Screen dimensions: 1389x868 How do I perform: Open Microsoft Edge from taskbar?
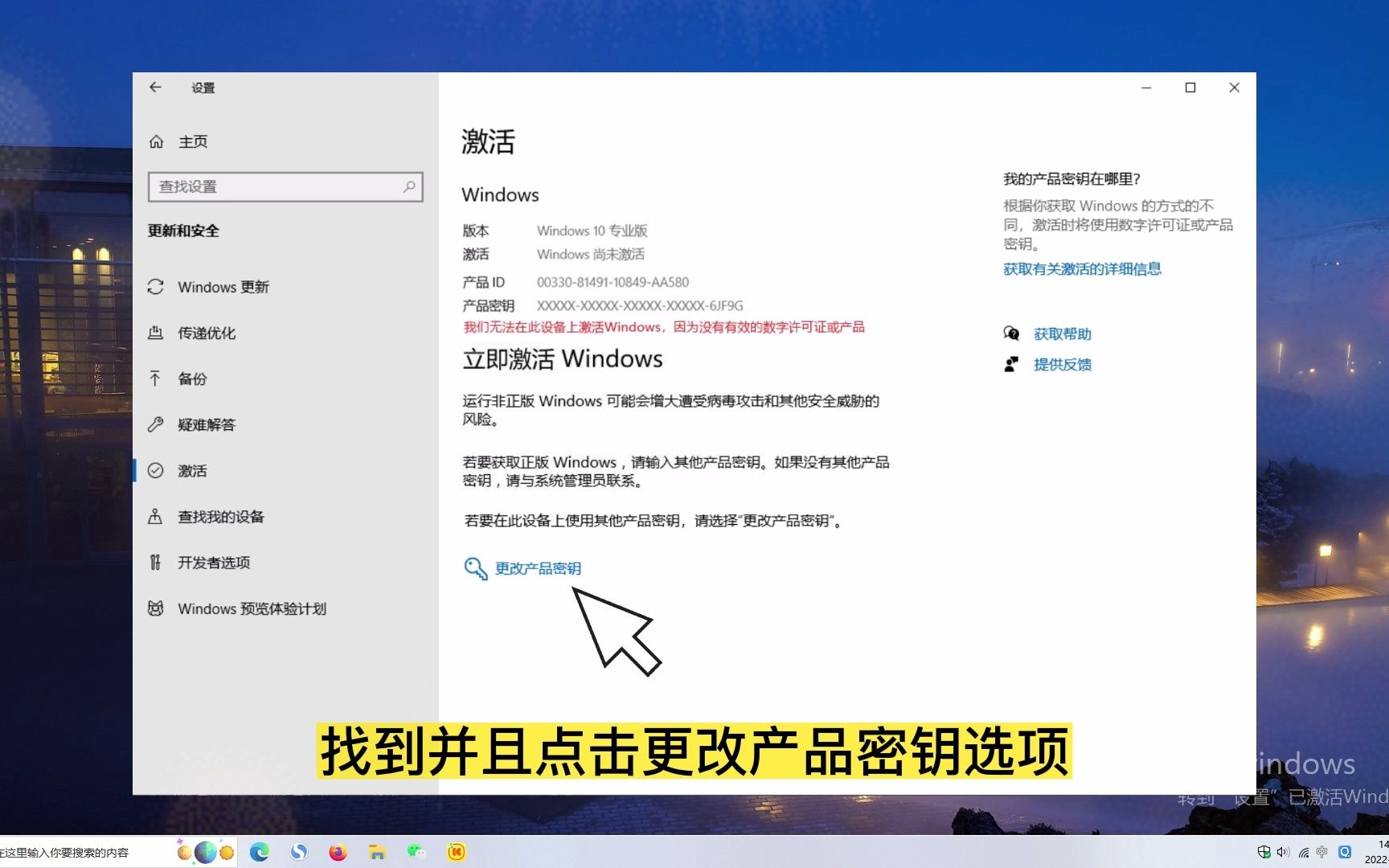point(259,852)
